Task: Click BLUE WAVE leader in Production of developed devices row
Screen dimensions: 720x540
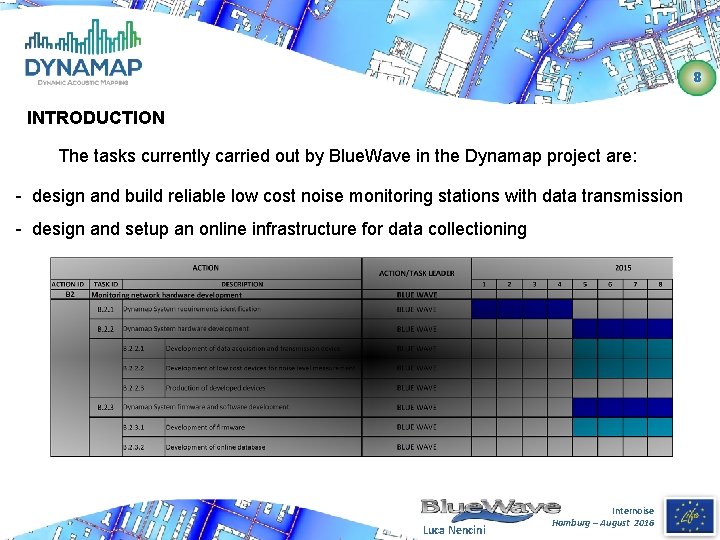Action: 416,388
